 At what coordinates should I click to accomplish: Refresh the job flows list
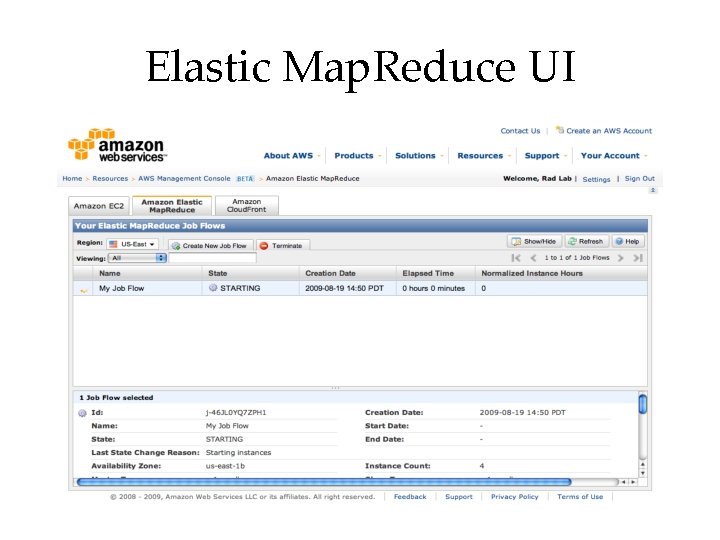(586, 241)
